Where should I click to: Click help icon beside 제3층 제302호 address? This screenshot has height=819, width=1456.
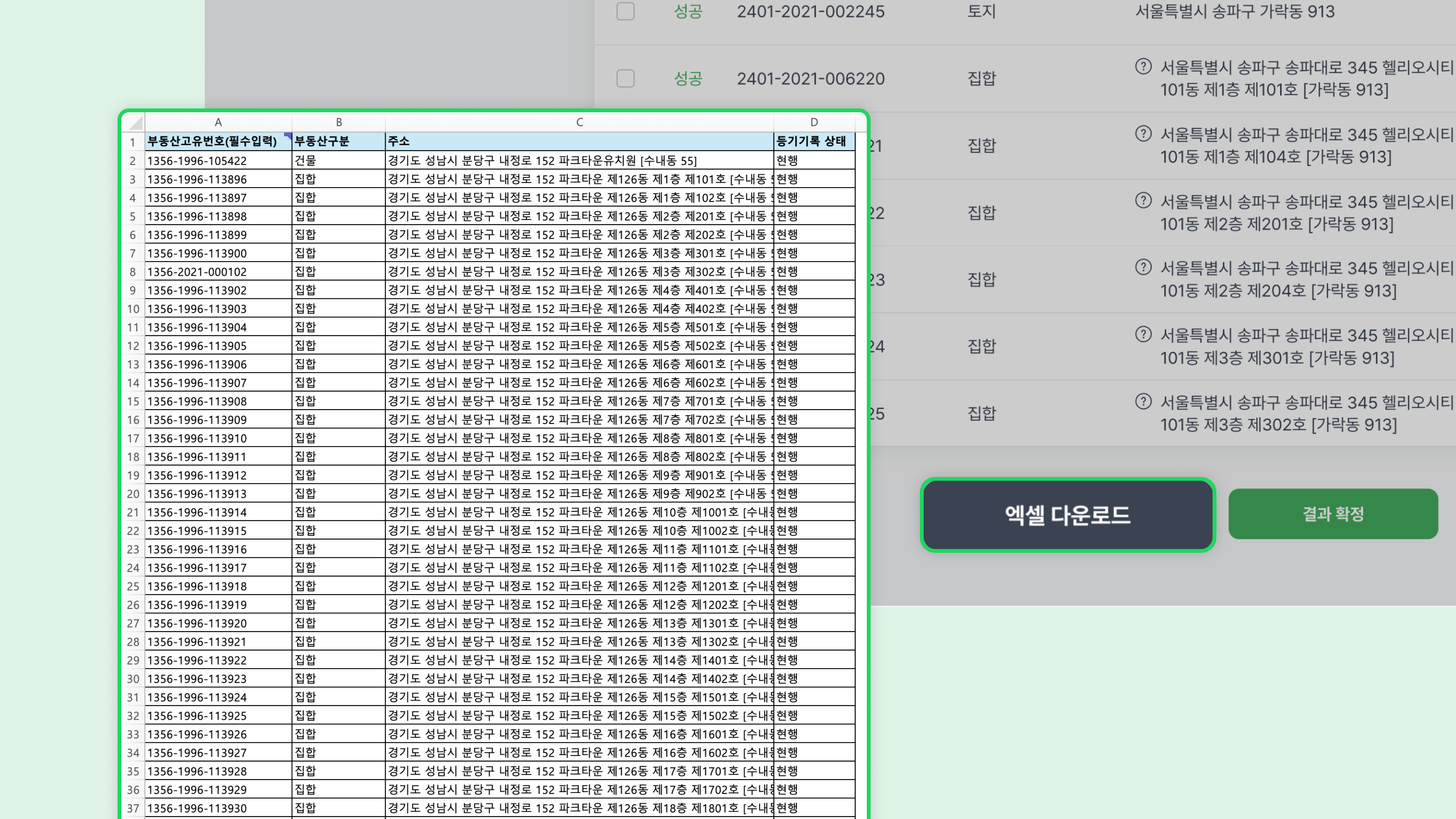pos(1143,402)
